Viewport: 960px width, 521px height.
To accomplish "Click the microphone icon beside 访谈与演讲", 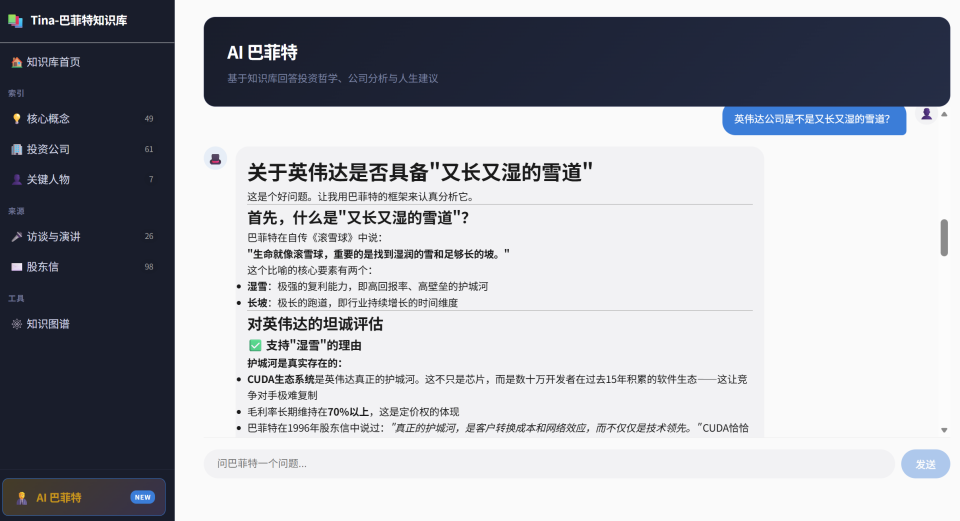I will click(x=17, y=236).
